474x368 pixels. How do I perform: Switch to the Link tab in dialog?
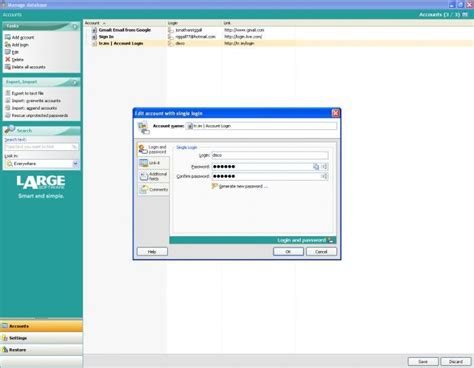pyautogui.click(x=154, y=163)
